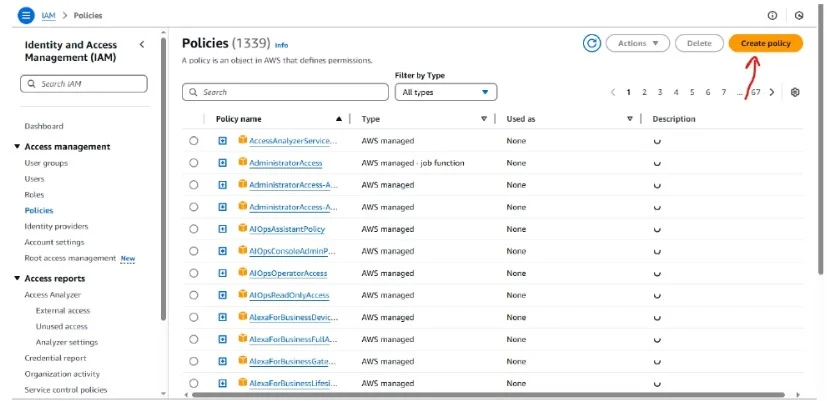This screenshot has width=833, height=401.
Task: Go to next page of policies
Action: (x=772, y=92)
